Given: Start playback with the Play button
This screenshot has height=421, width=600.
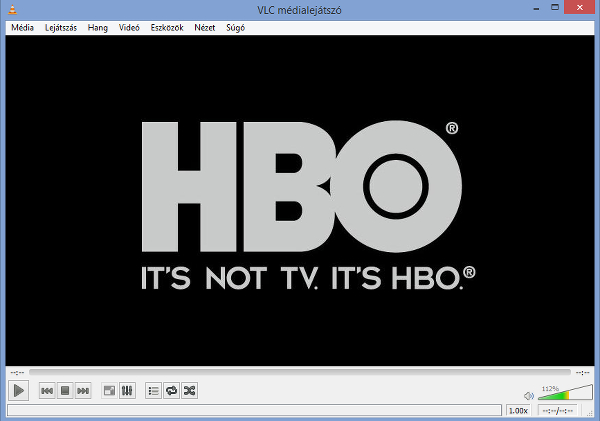Looking at the screenshot, I should pyautogui.click(x=18, y=391).
